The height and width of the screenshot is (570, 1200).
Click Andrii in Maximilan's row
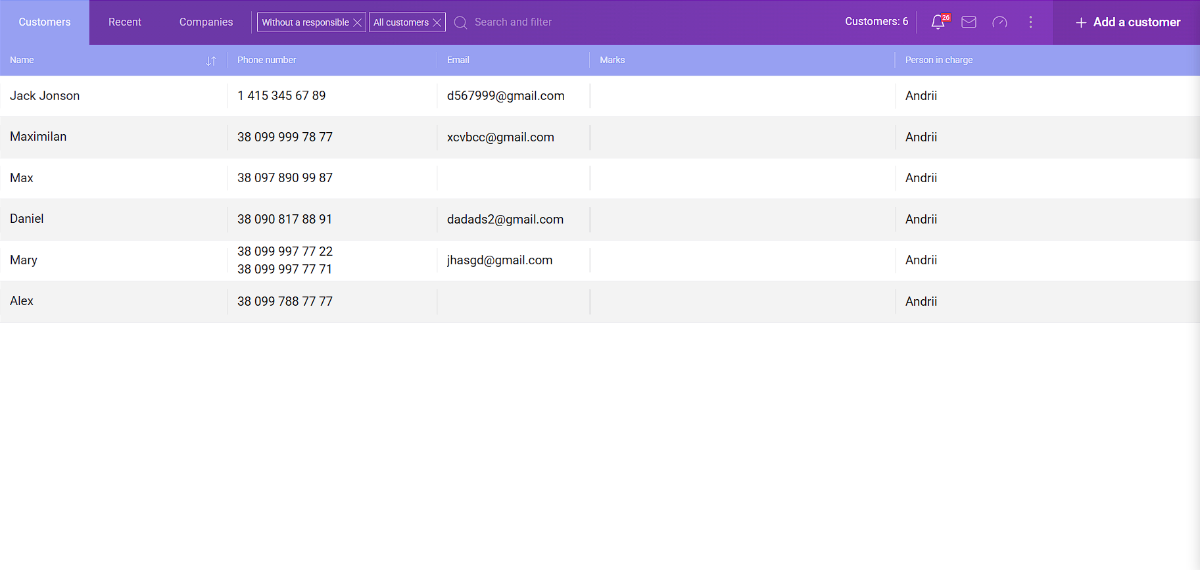pos(921,137)
